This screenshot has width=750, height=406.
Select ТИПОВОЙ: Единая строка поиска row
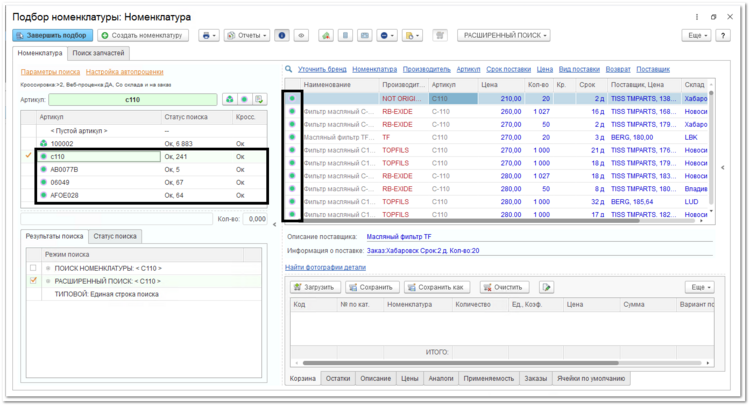143,294
